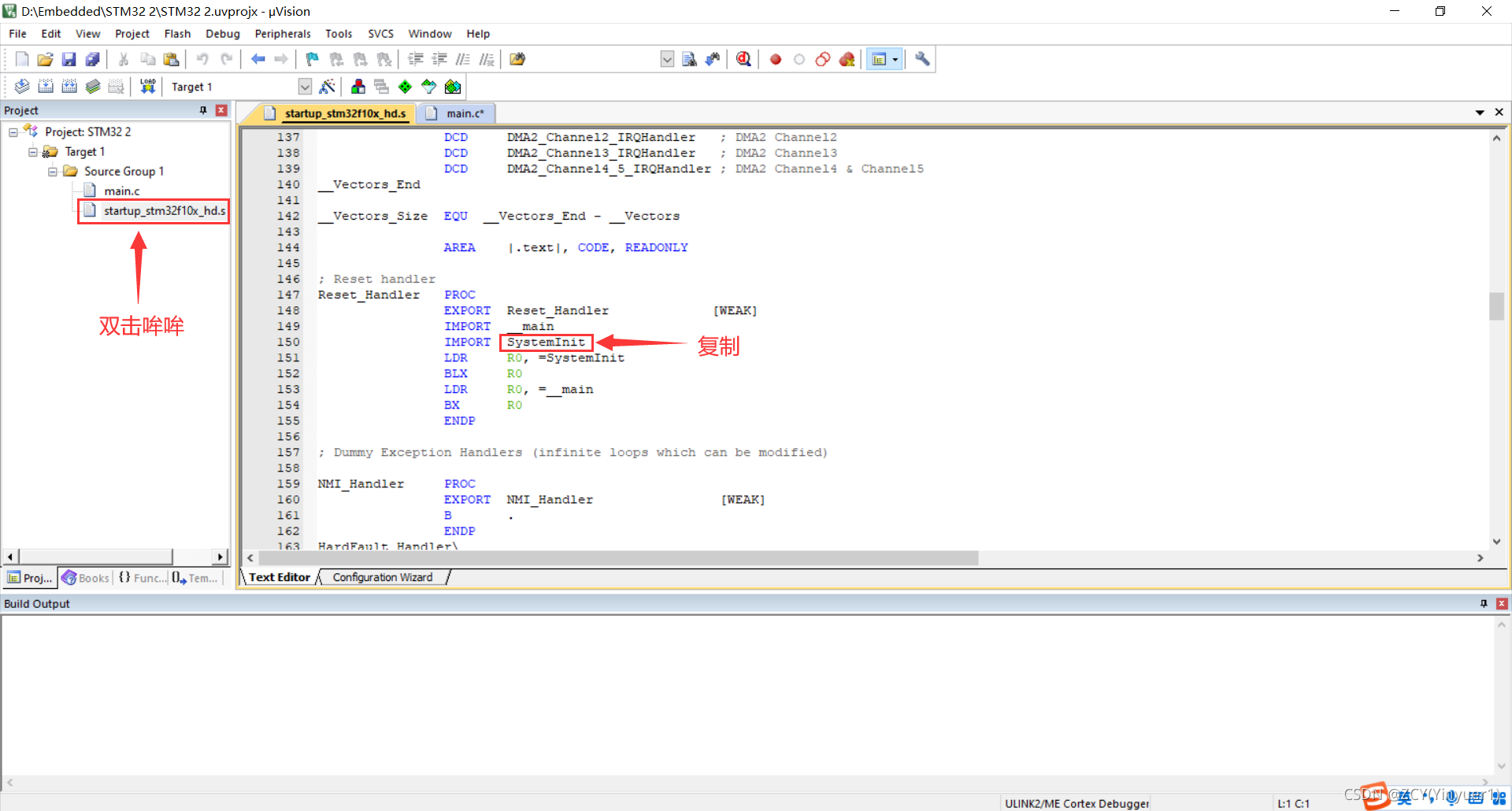This screenshot has width=1512, height=811.
Task: Open Configuration with the wrench icon
Action: click(922, 59)
